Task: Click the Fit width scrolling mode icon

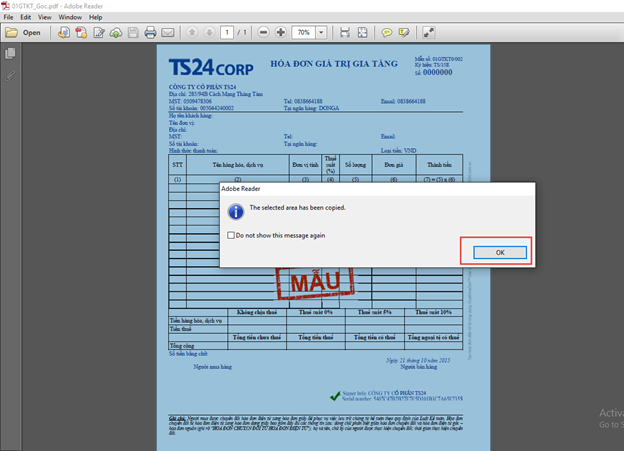Action: click(x=345, y=33)
